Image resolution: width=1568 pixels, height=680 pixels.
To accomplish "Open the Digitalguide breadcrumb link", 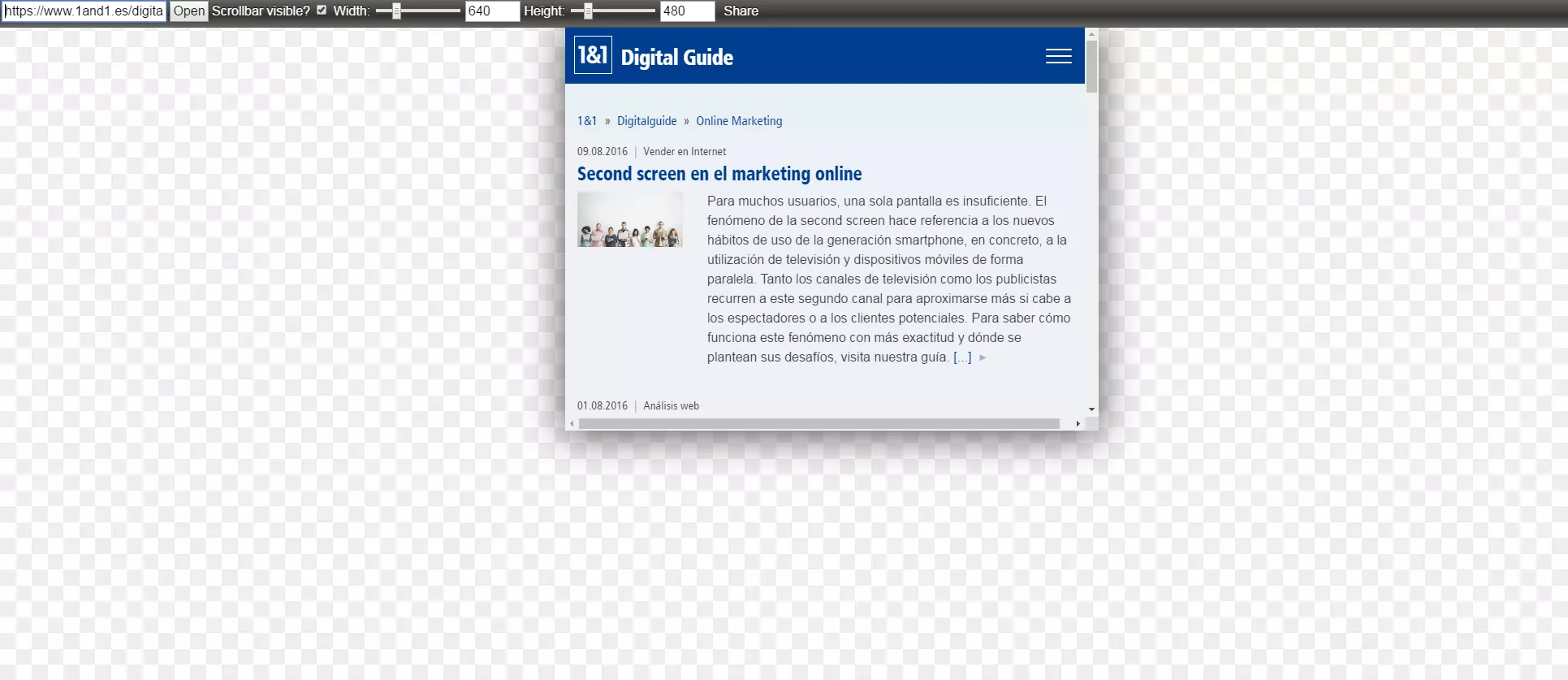I will (646, 120).
